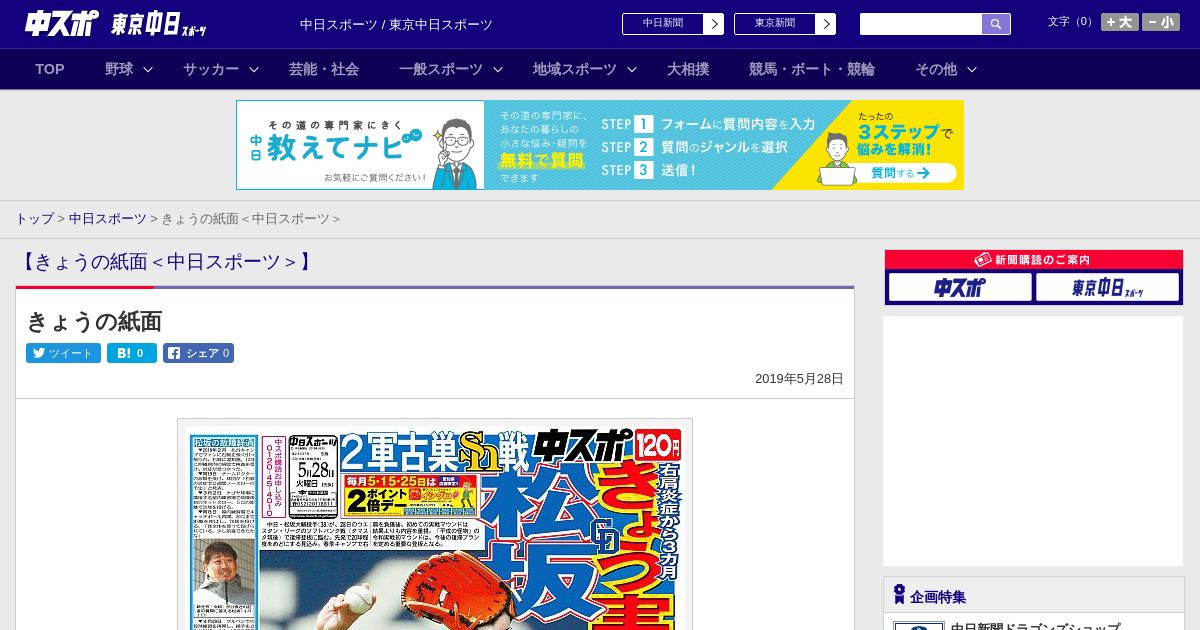Open the 一般スポーツ menu item
The width and height of the screenshot is (1200, 630).
tap(441, 69)
